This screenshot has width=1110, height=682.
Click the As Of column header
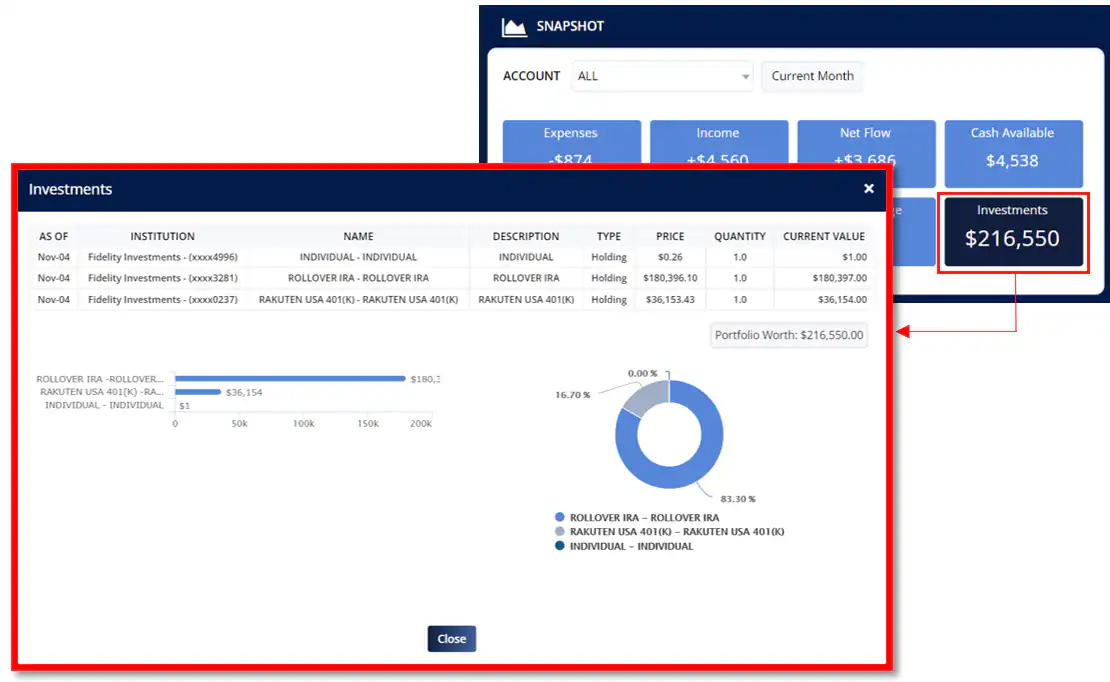53,237
